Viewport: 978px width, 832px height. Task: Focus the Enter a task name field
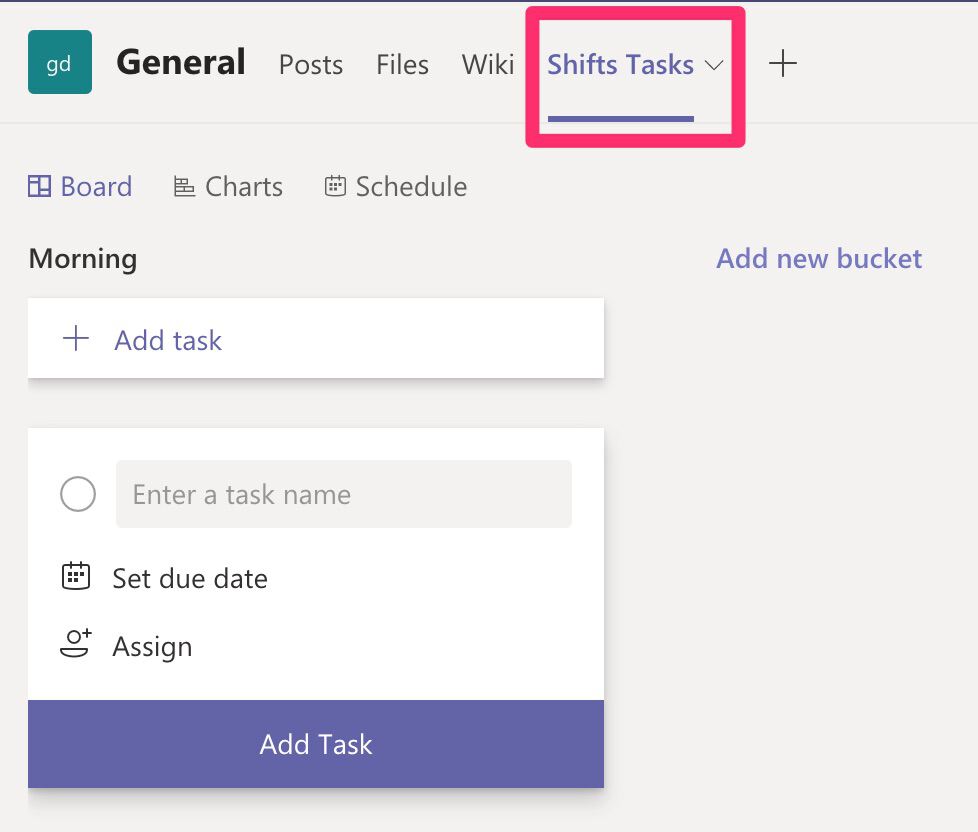[344, 494]
